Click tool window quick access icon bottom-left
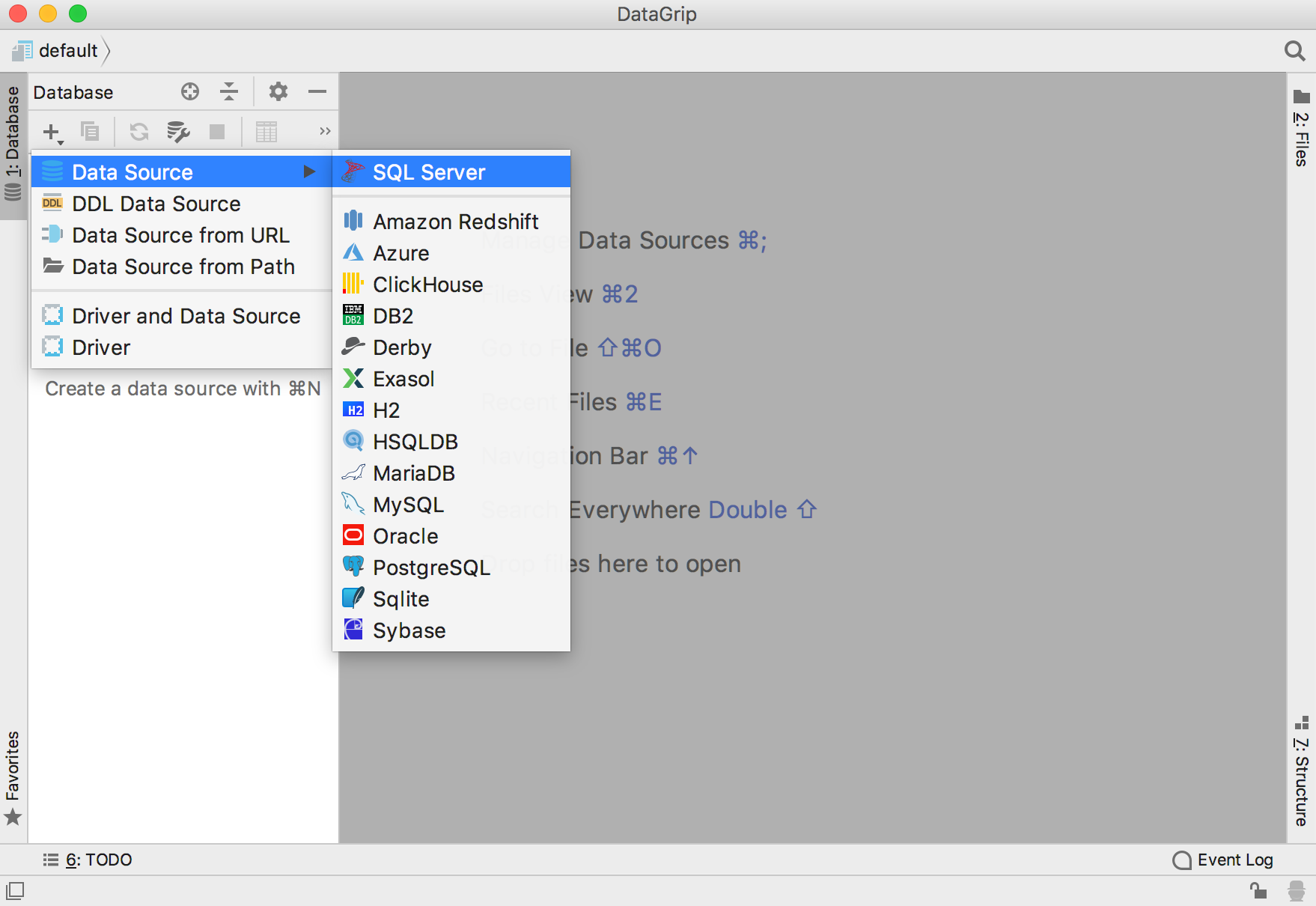1316x906 pixels. (15, 891)
